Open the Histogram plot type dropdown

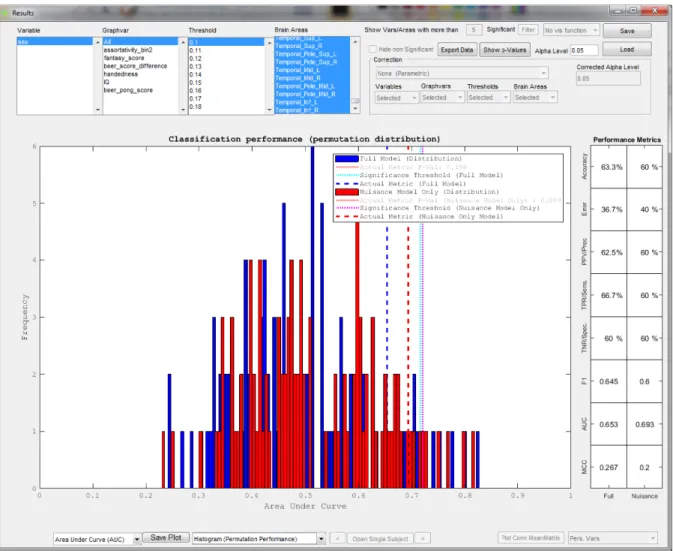pos(259,539)
